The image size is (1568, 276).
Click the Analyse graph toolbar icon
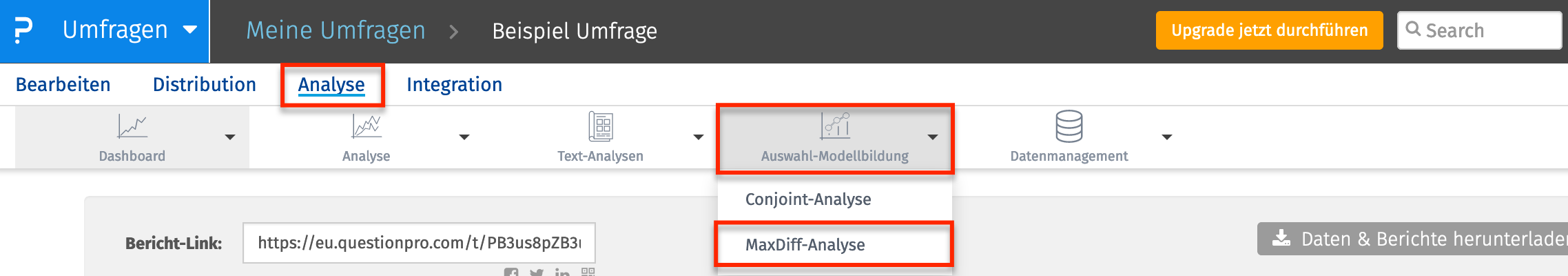[x=366, y=126]
